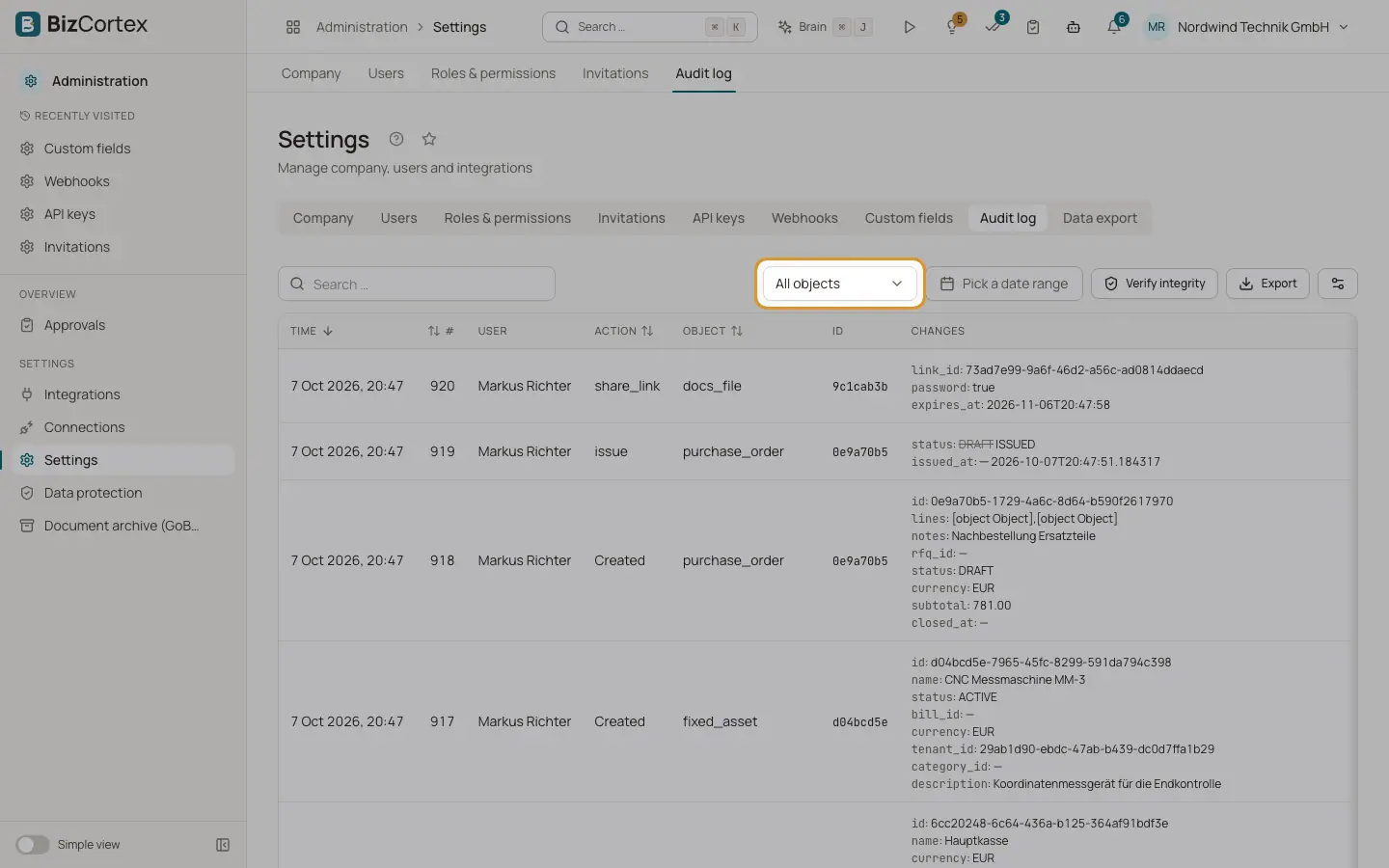Click the global Search box in top bar
The image size is (1389, 868).
pos(650,27)
